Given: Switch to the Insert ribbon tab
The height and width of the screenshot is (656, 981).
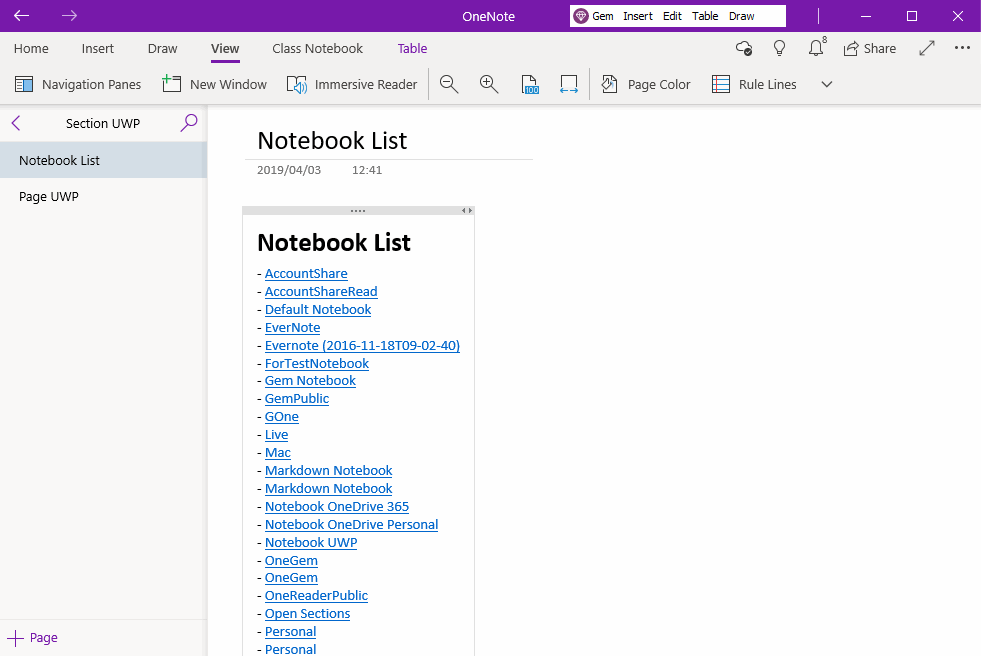Looking at the screenshot, I should pyautogui.click(x=98, y=49).
